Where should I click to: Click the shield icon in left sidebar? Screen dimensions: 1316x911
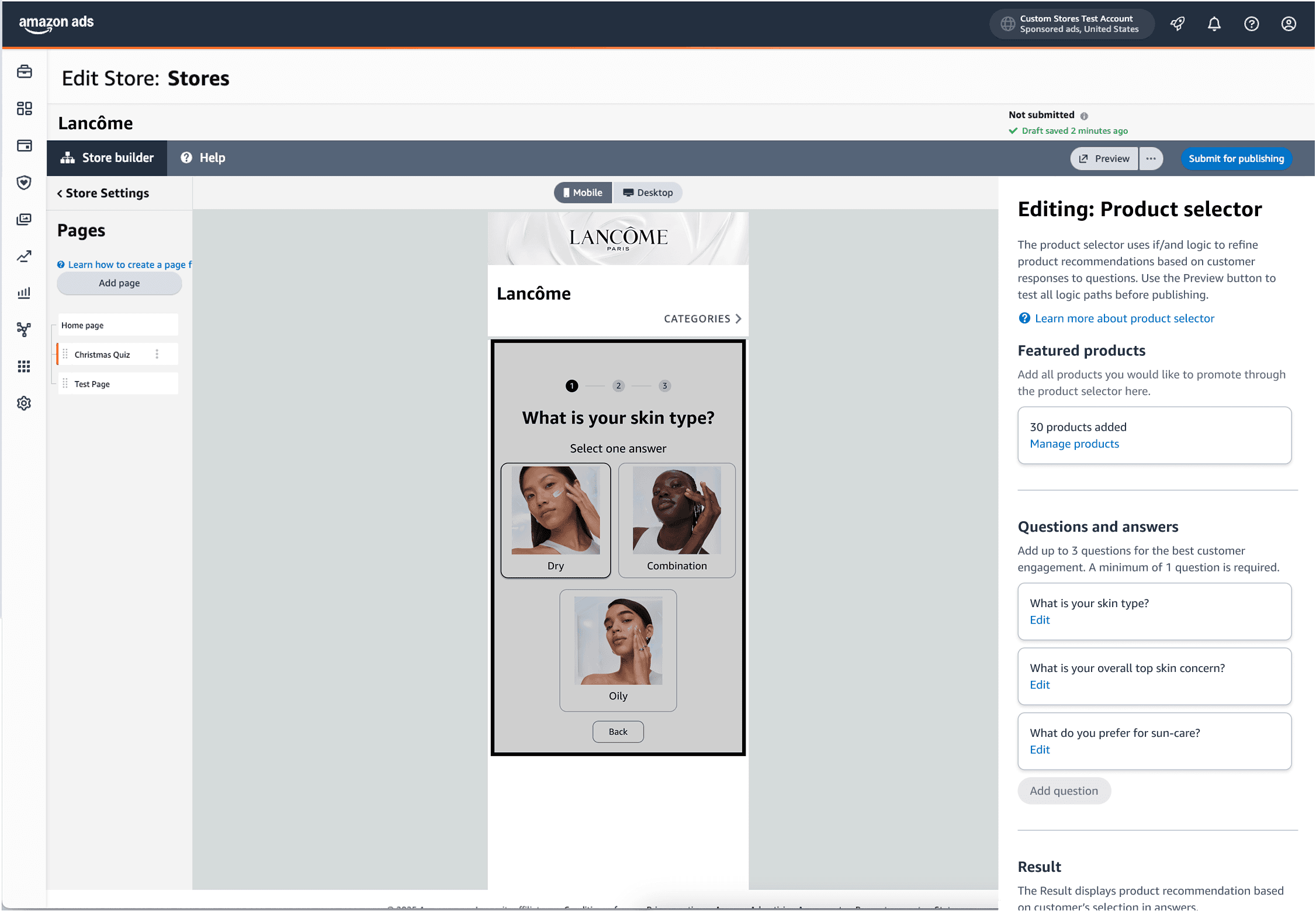click(x=24, y=182)
